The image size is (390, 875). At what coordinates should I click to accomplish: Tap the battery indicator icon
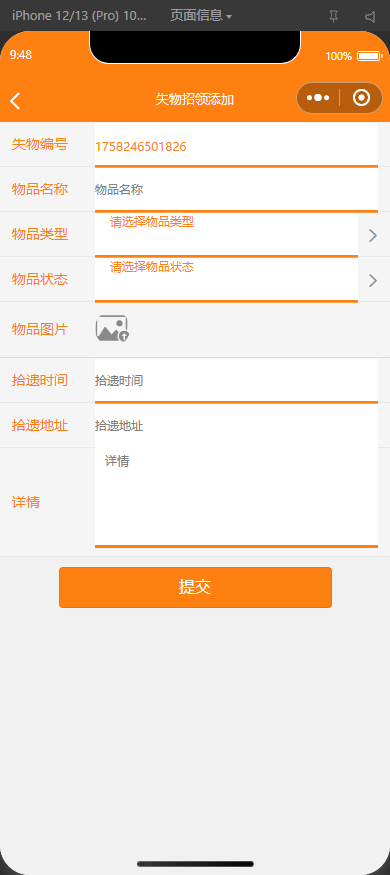click(369, 56)
